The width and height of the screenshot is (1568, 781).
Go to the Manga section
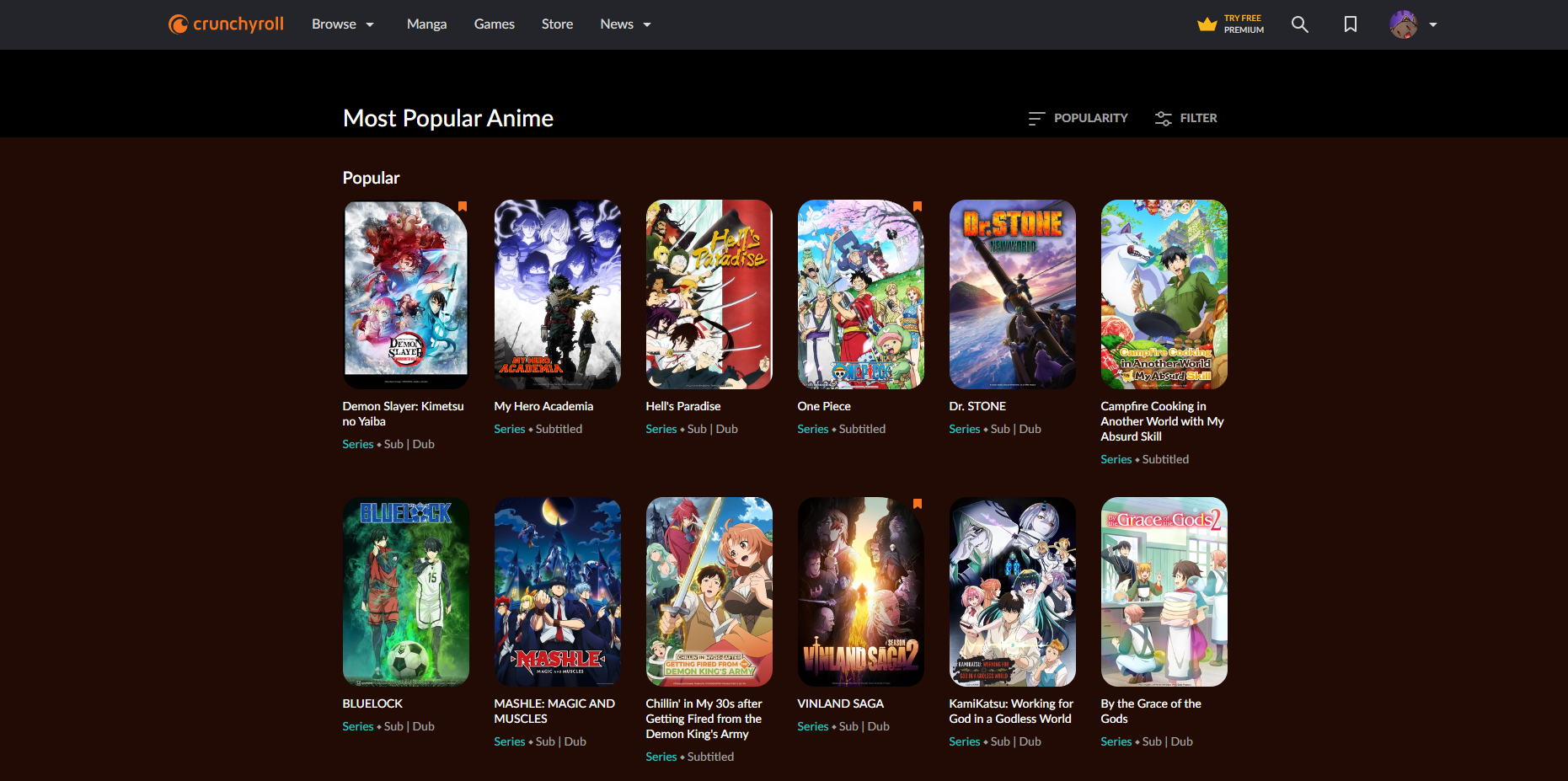(x=426, y=24)
